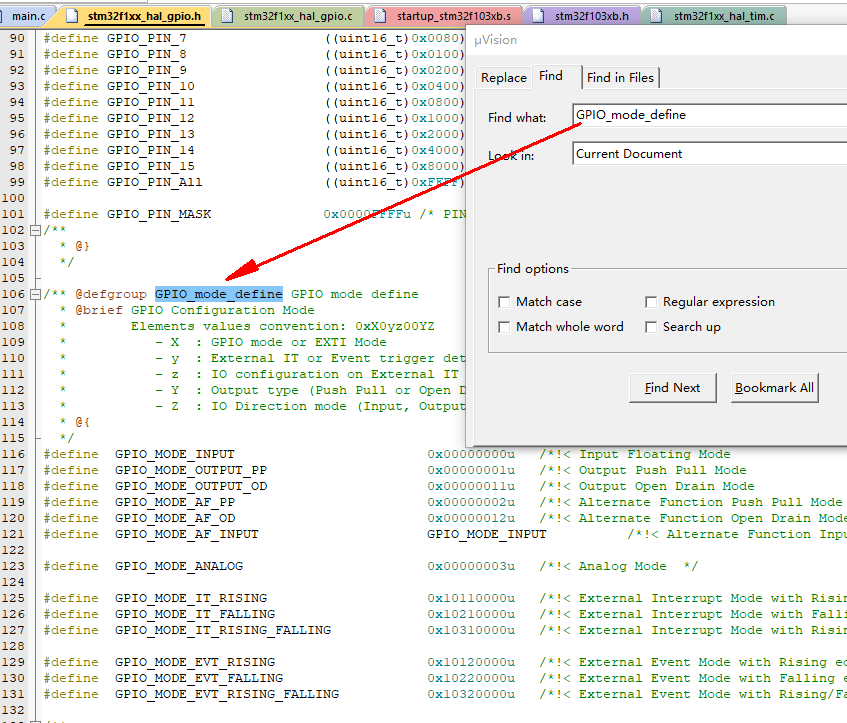Viewport: 847px width, 723px height.
Task: Open the Find in Files tab
Action: 620,78
